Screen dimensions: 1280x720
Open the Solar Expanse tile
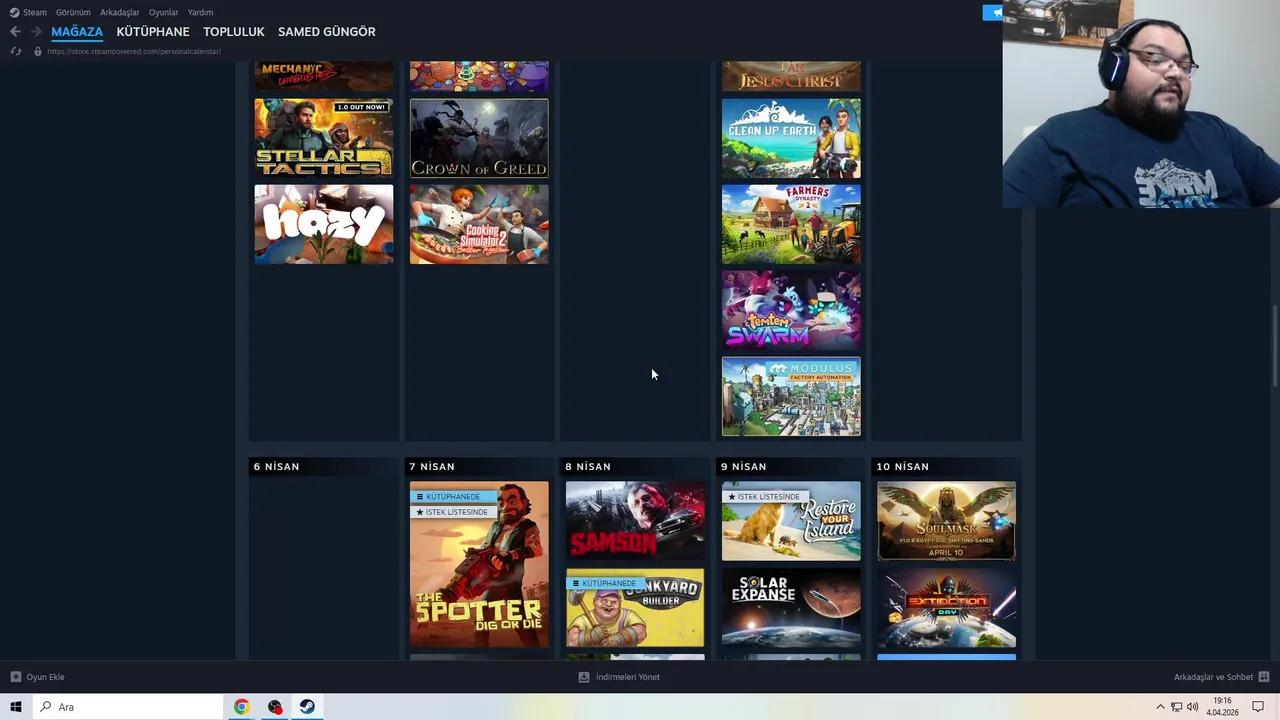point(791,608)
